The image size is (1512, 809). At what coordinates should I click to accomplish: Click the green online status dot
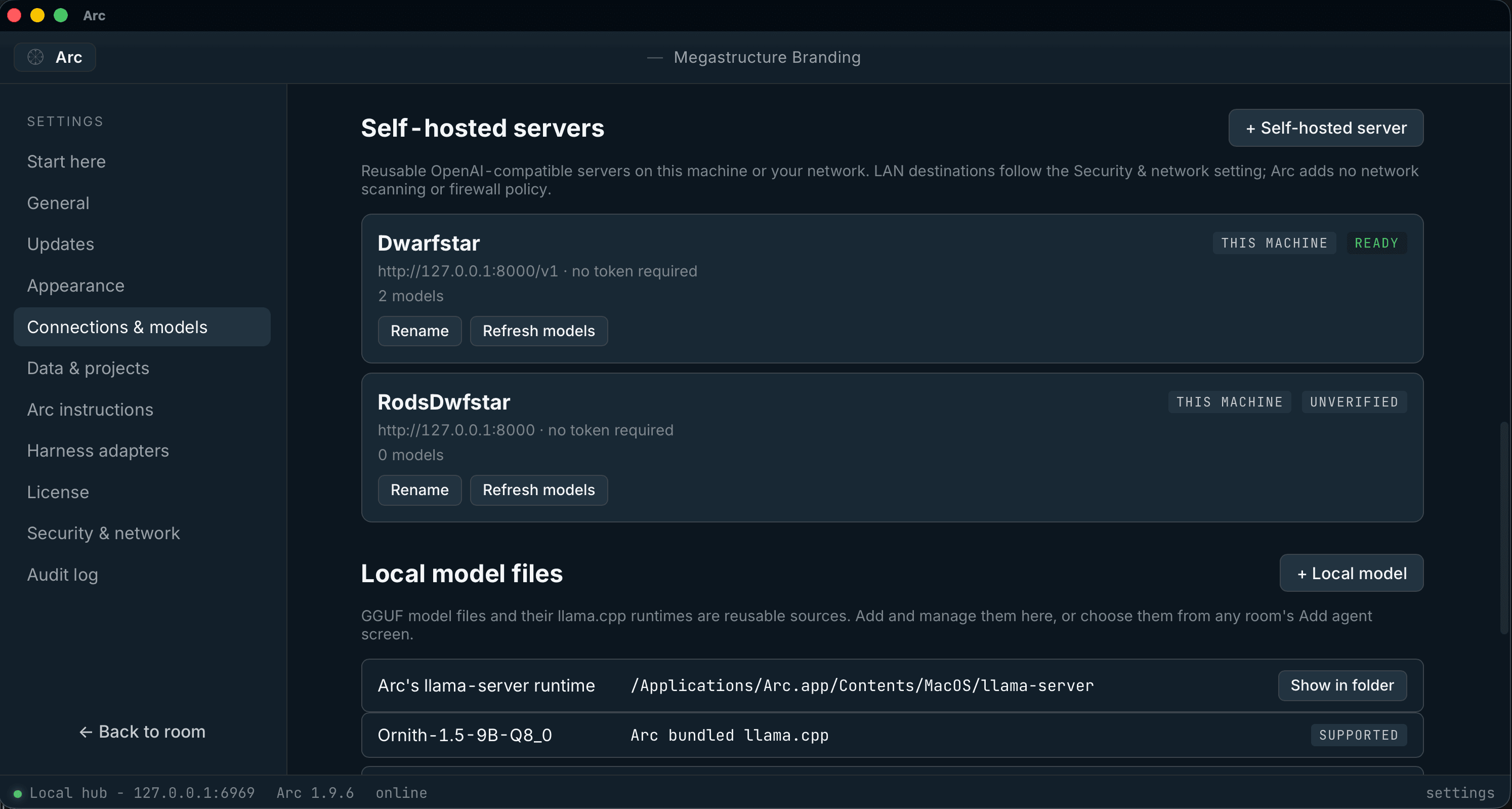point(18,793)
